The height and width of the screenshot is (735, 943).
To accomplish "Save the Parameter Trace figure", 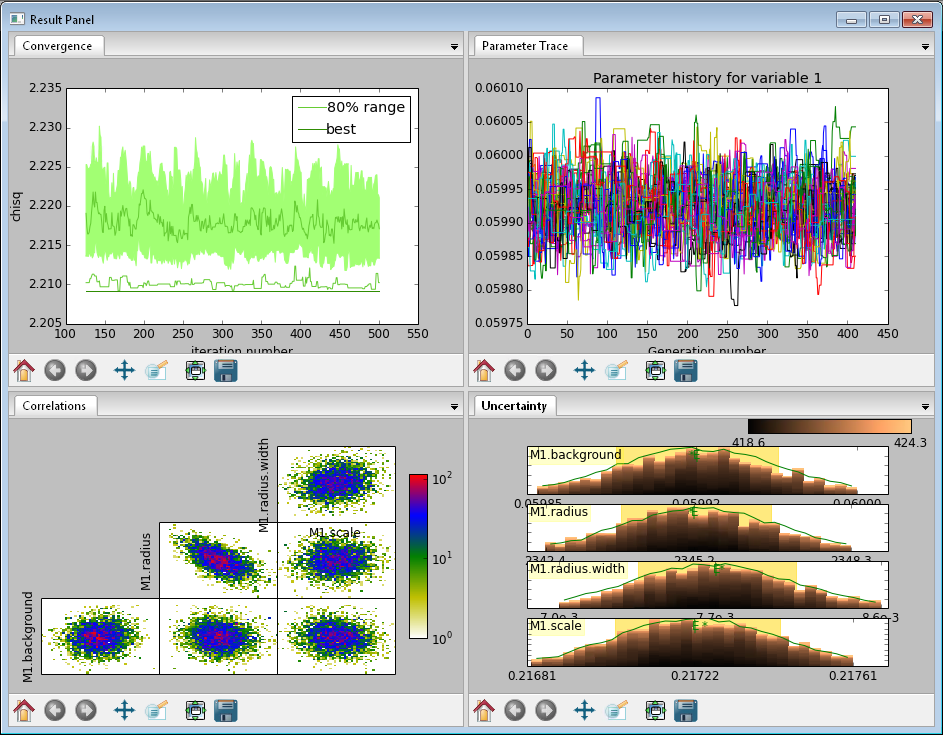I will [686, 371].
